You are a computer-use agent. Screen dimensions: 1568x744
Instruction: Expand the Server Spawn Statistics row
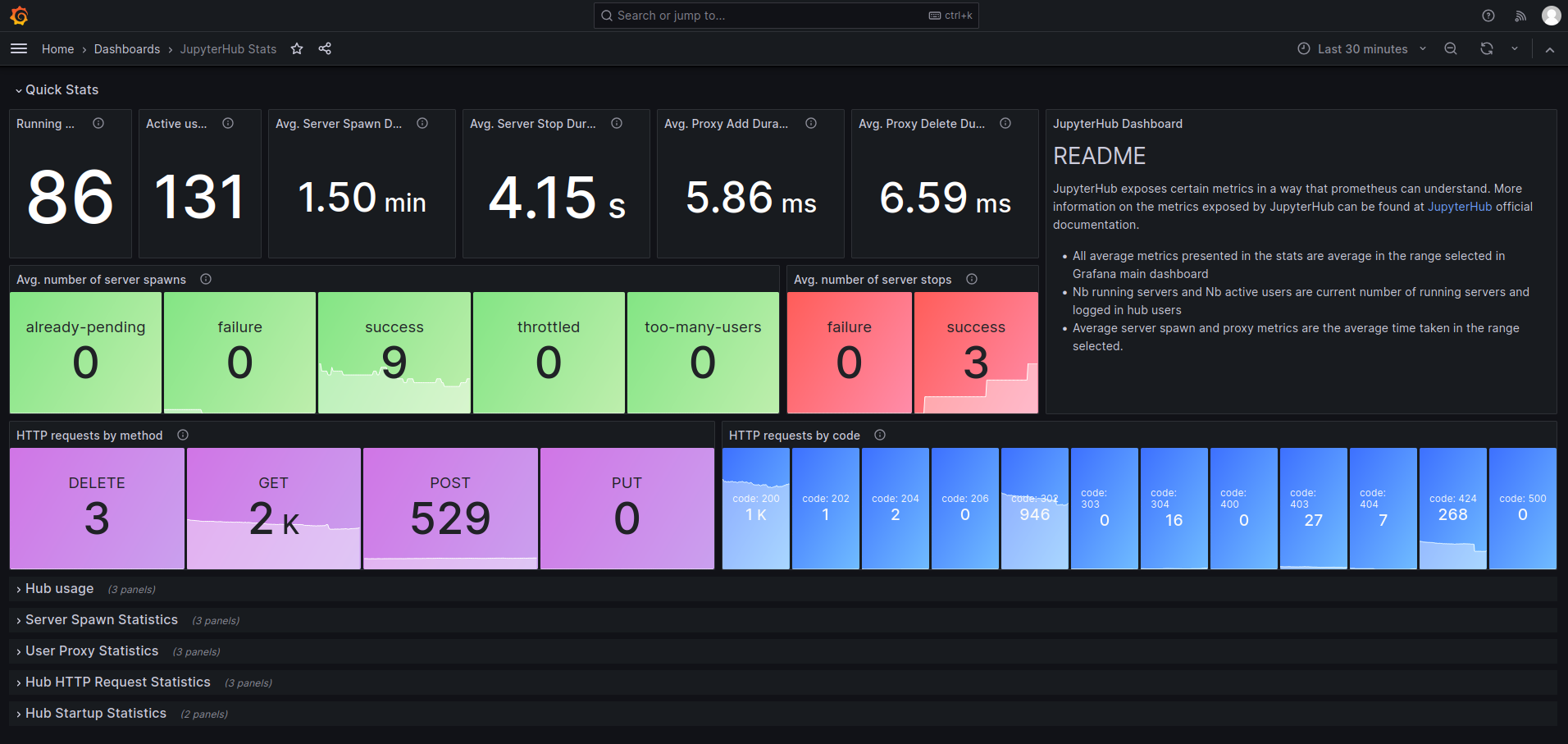coord(97,620)
